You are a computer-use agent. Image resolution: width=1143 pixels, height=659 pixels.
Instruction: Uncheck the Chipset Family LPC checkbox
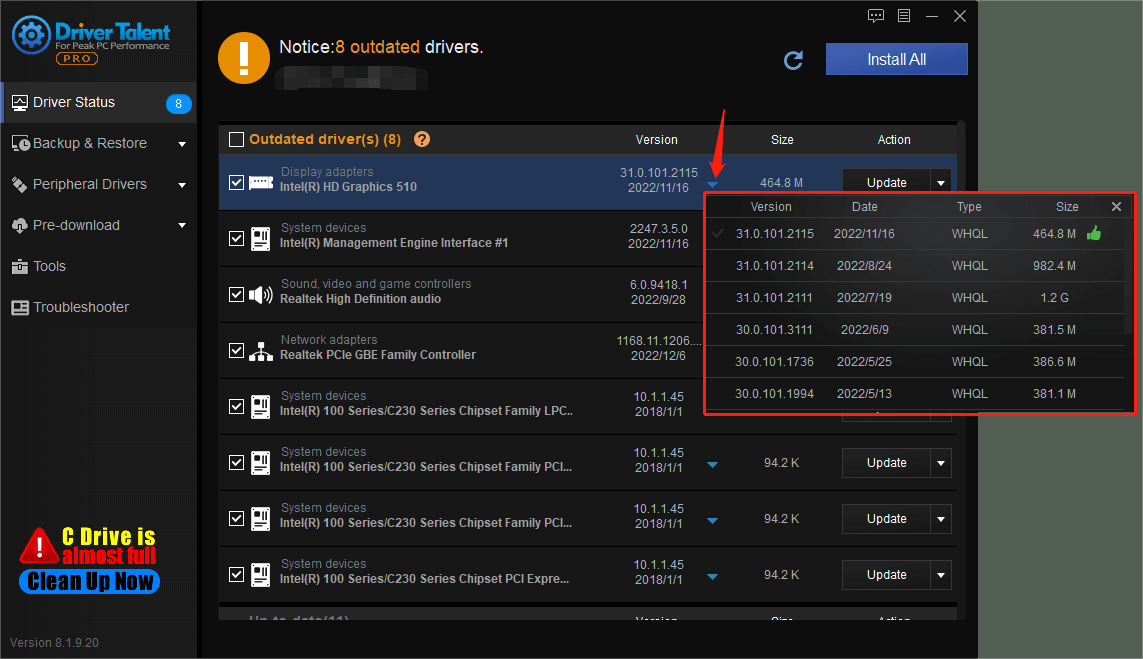click(236, 407)
